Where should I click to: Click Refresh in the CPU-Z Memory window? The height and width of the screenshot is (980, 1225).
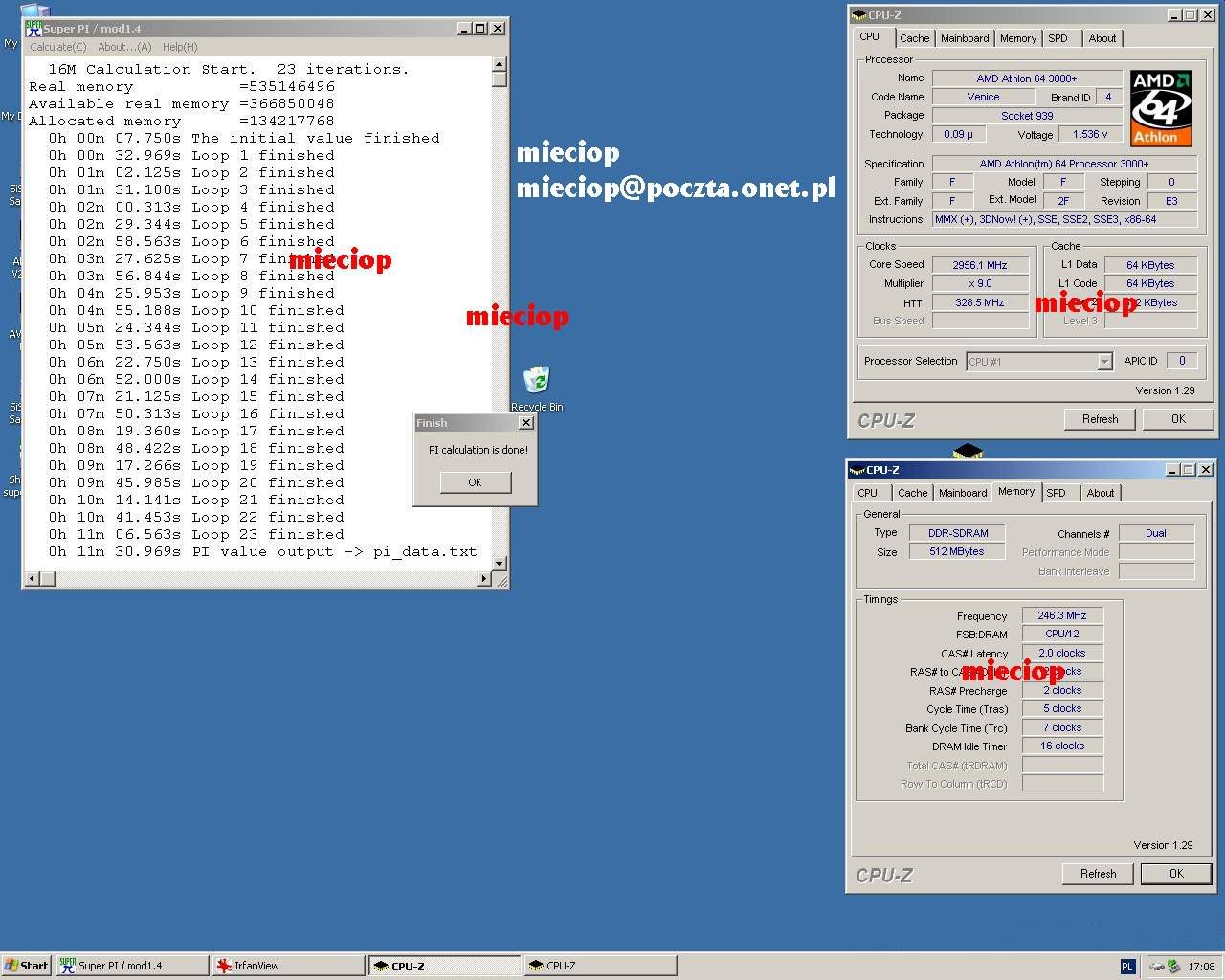[1098, 874]
